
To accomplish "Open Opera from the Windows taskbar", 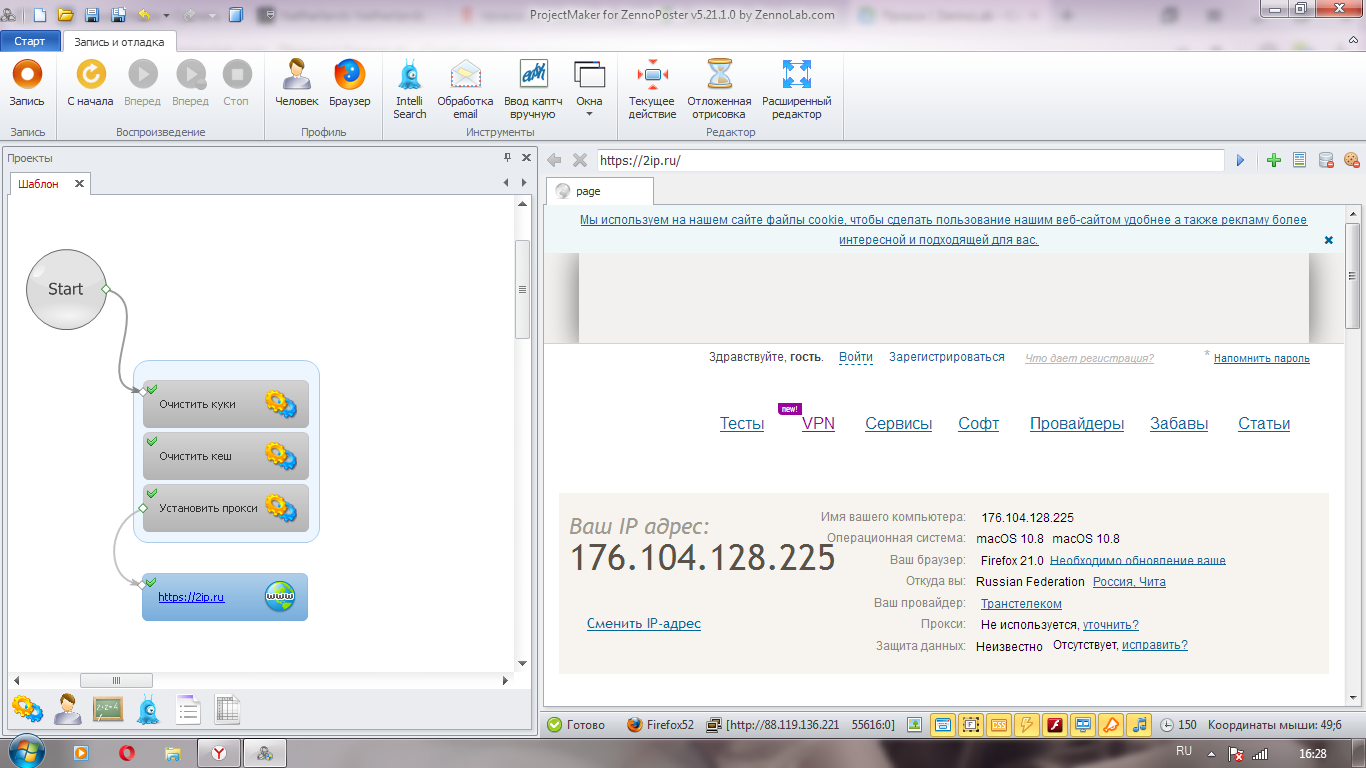I will [127, 753].
